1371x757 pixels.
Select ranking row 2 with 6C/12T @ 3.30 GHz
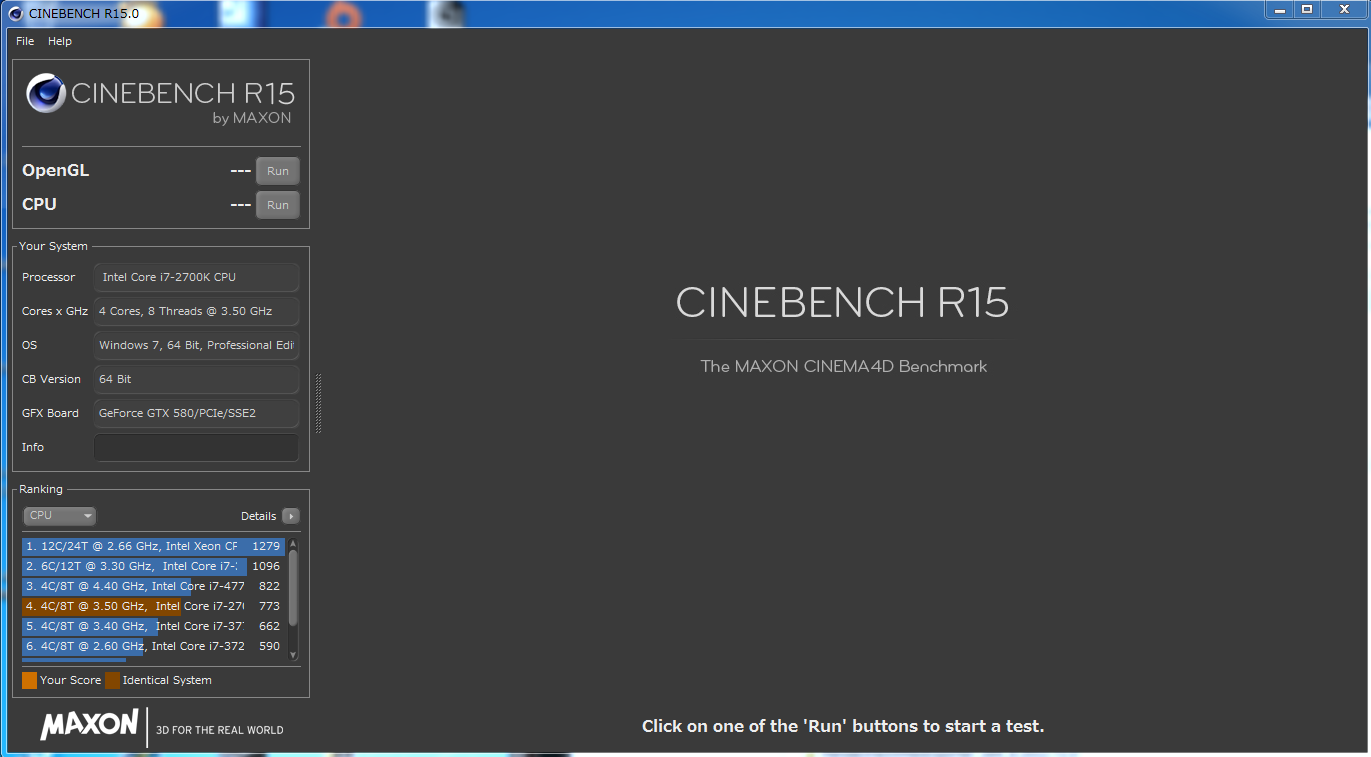coord(153,566)
